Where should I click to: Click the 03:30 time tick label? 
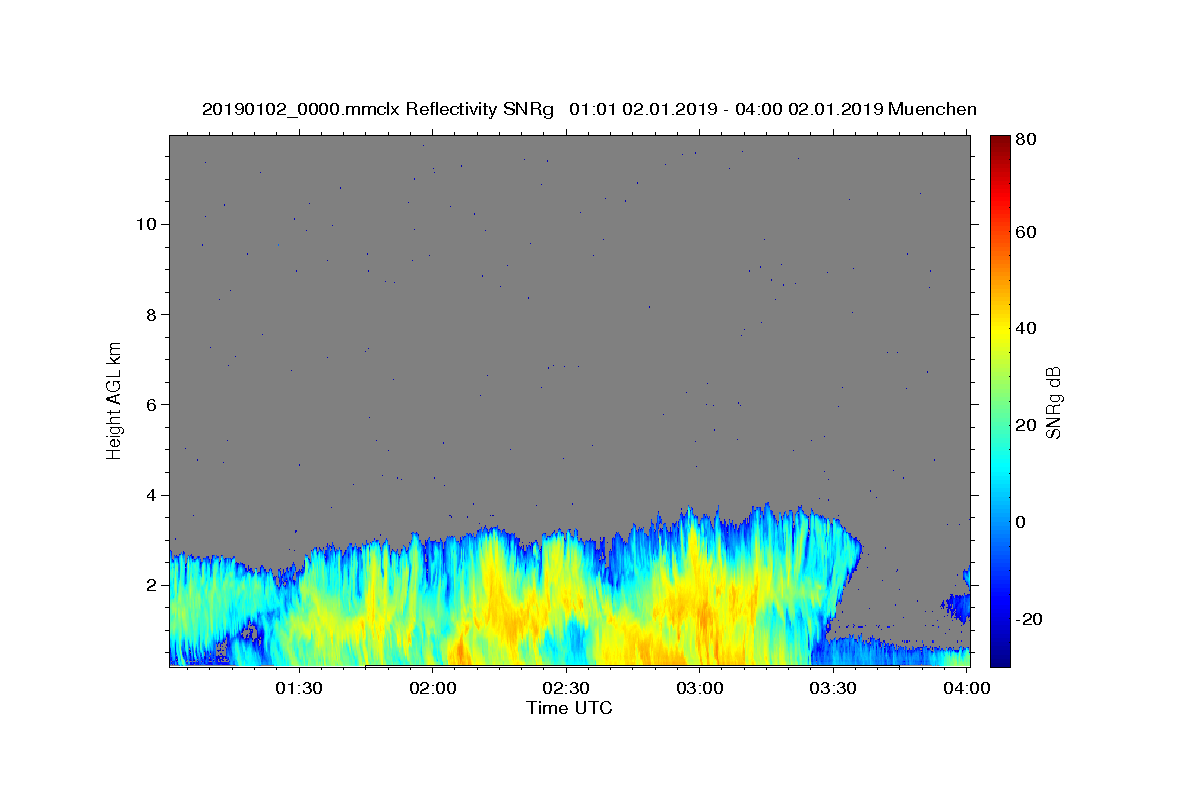[834, 688]
